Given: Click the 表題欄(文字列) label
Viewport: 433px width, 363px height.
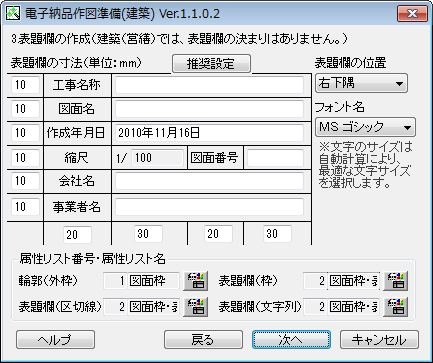Looking at the screenshot, I should (260, 307).
